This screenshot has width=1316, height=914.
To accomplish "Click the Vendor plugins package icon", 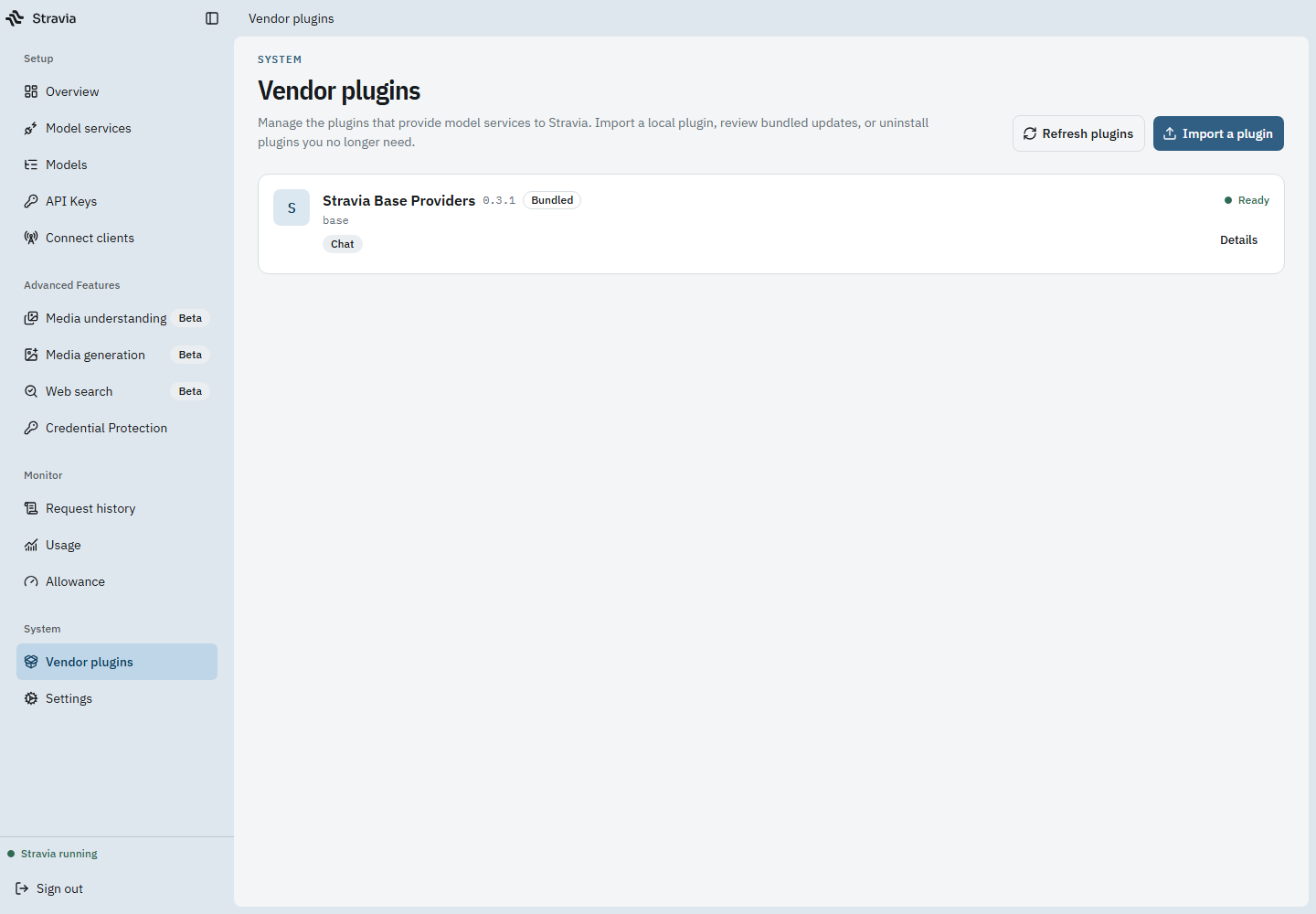I will click(31, 662).
